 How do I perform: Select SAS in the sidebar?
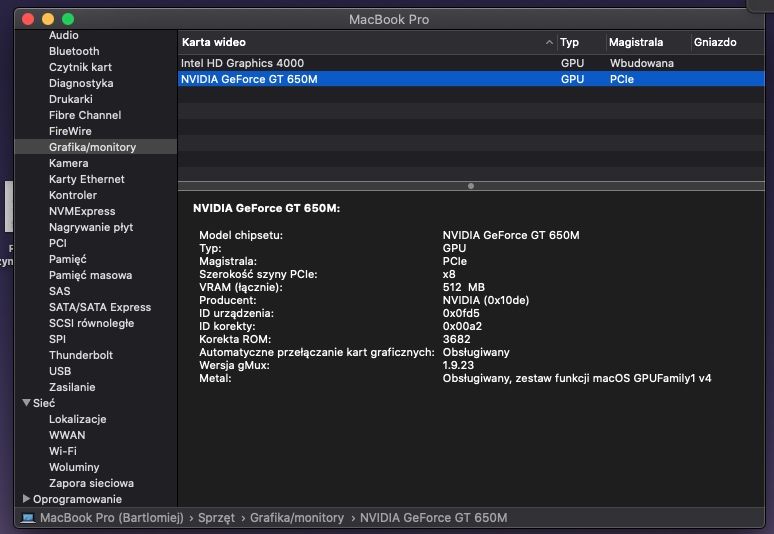coord(59,291)
